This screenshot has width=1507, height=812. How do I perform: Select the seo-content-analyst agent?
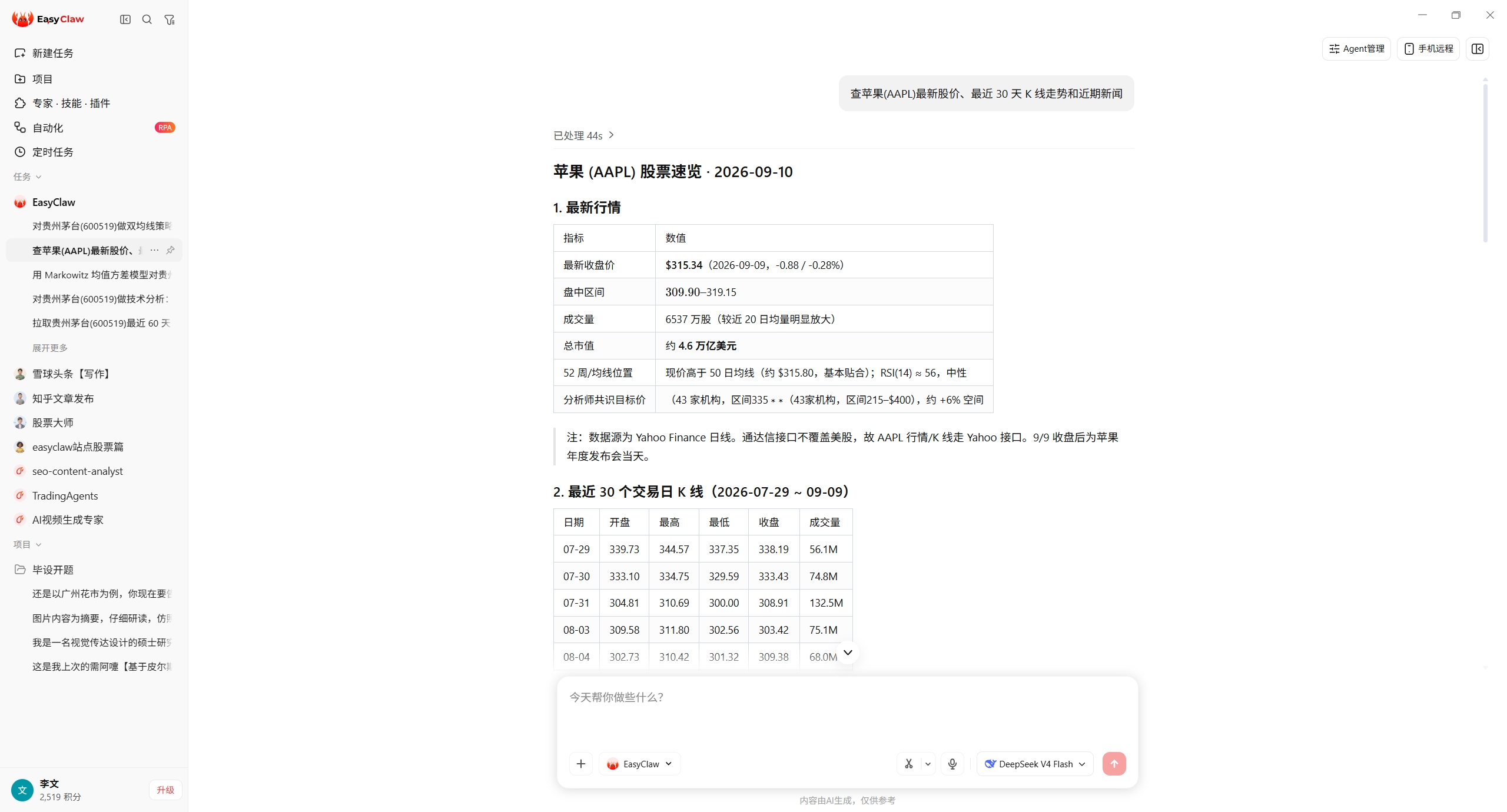[x=94, y=471]
